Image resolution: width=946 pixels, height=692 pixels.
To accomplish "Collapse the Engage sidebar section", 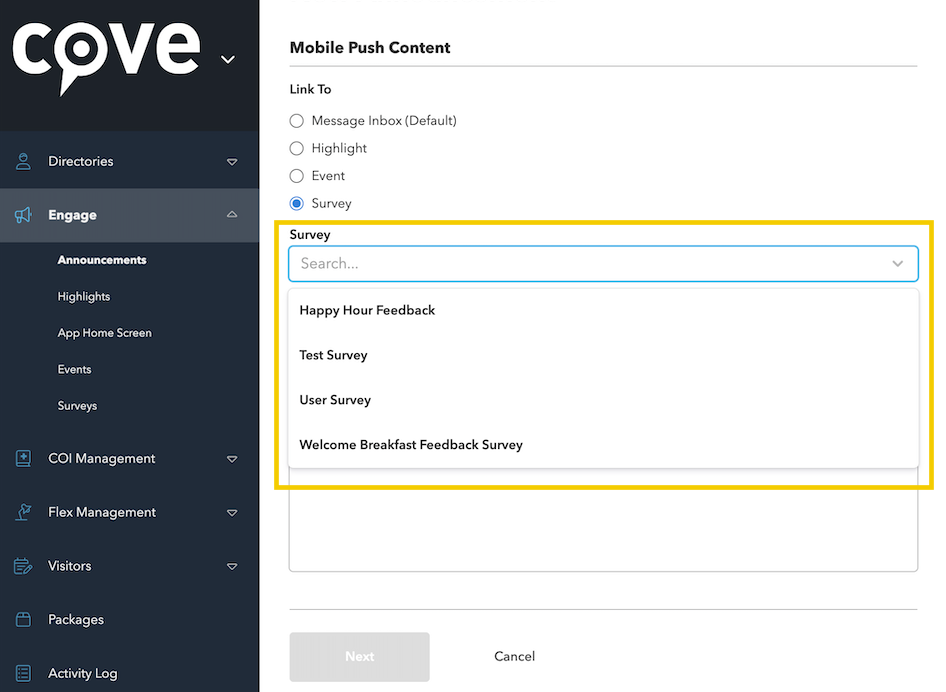I will [232, 214].
